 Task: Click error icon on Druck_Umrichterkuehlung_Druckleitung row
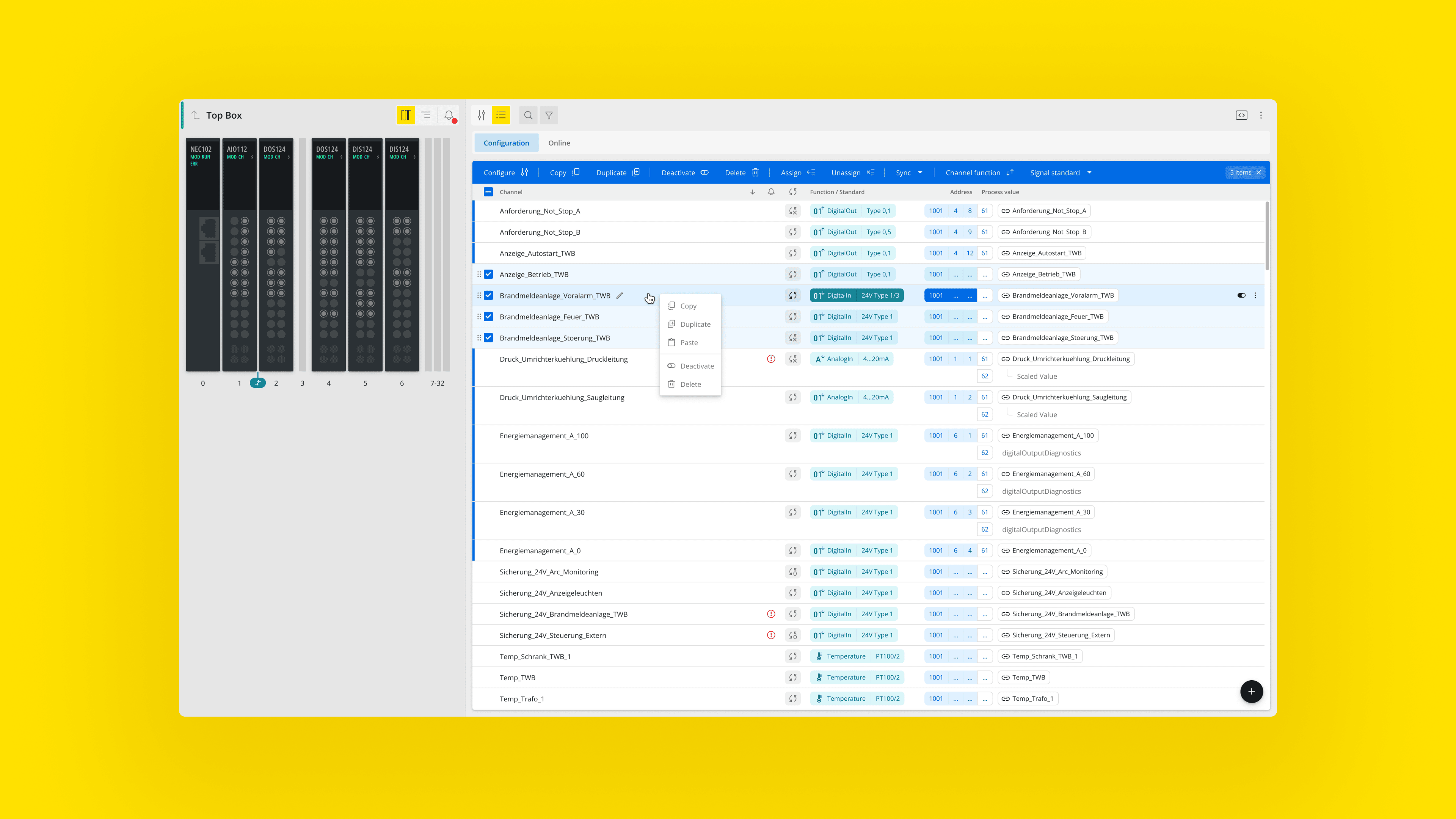[771, 359]
